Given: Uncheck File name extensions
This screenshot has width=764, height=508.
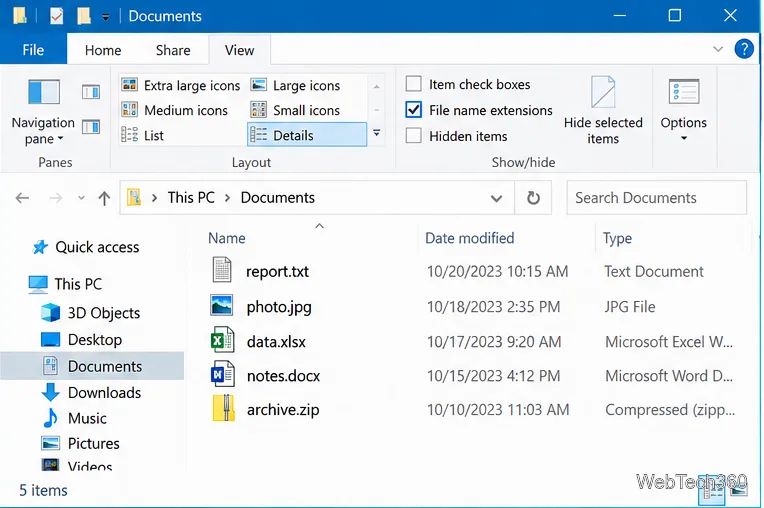Looking at the screenshot, I should coord(414,110).
